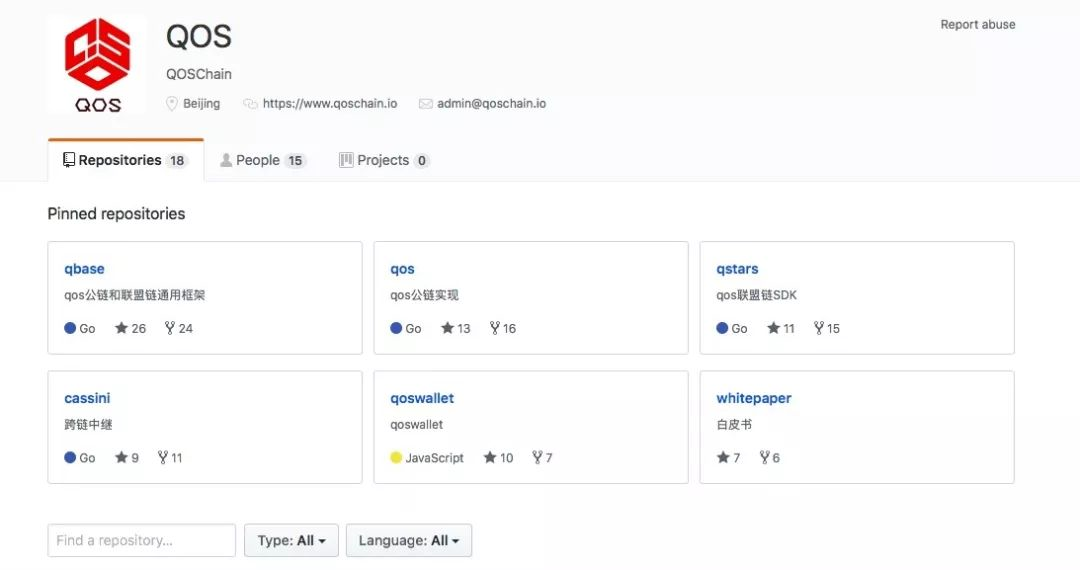Click the Report abuse link
The image size is (1080, 570).
tap(977, 25)
